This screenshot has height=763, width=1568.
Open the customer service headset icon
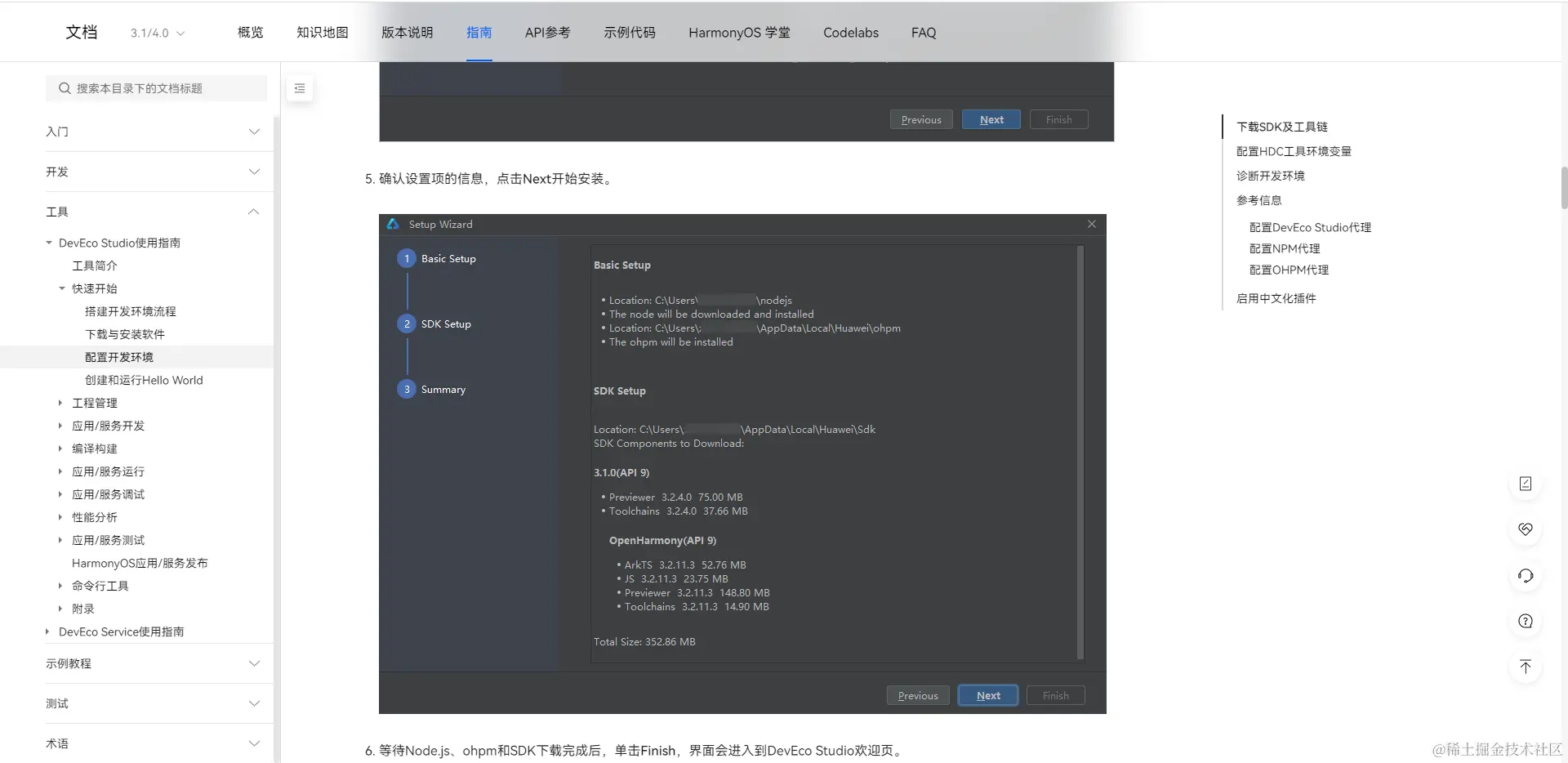click(1525, 575)
